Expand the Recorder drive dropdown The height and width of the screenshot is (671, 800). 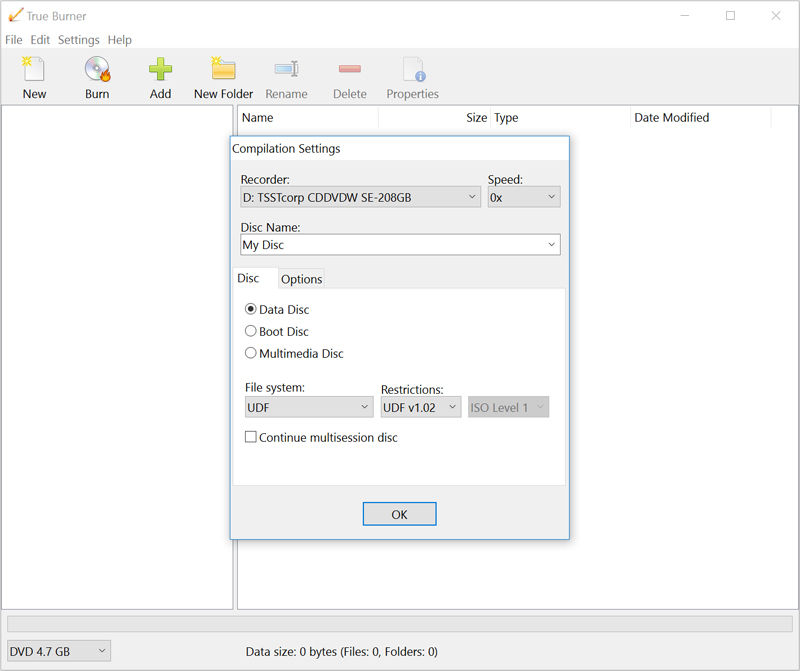(360, 197)
